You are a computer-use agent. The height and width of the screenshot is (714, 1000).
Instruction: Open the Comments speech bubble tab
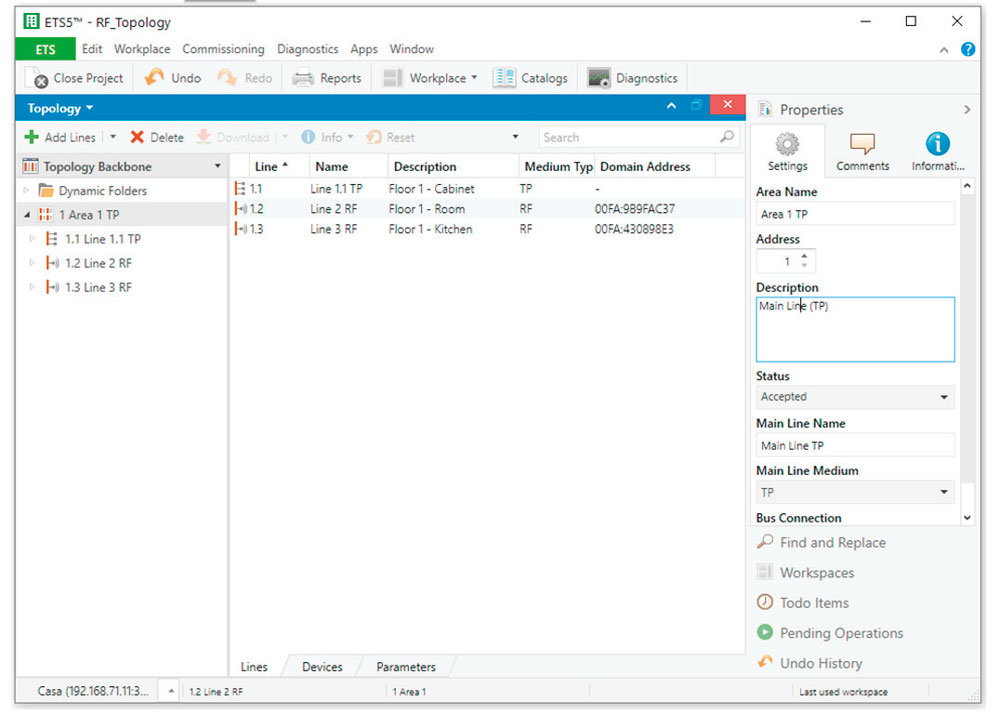(x=862, y=144)
